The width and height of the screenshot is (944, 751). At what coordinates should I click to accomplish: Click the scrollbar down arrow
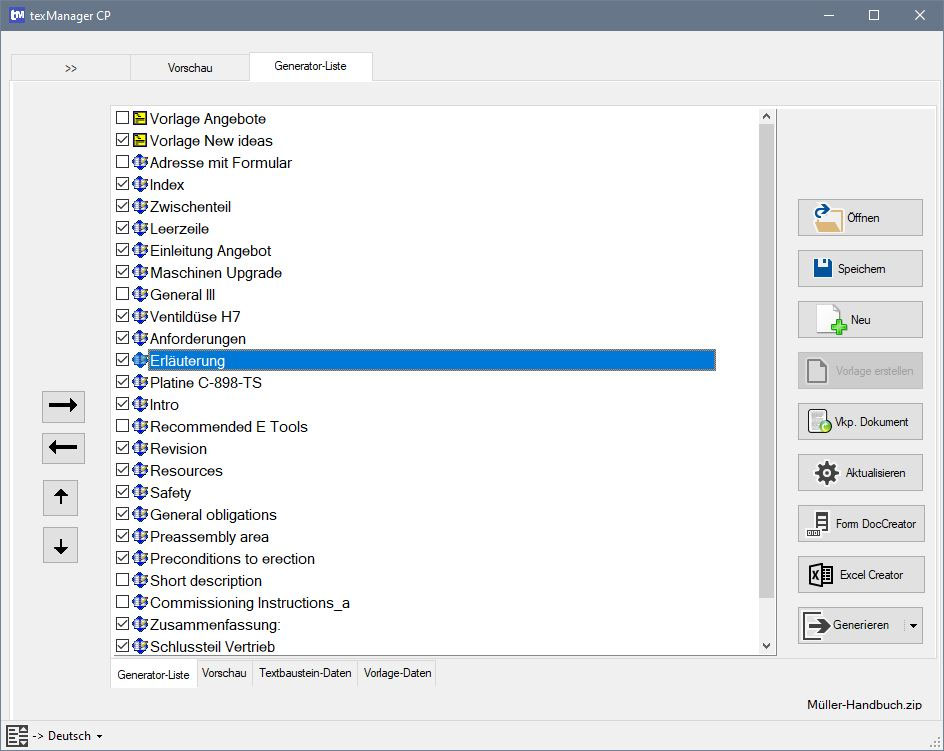766,645
